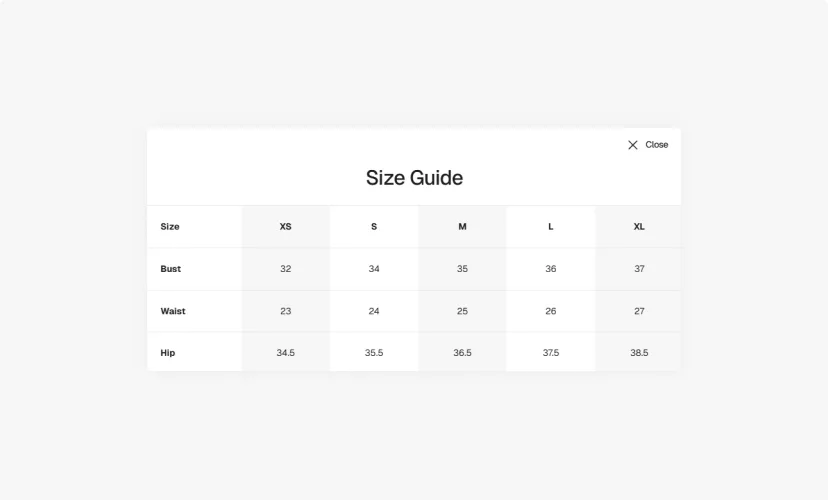Click the Size row header
Image resolution: width=828 pixels, height=500 pixels.
[170, 227]
